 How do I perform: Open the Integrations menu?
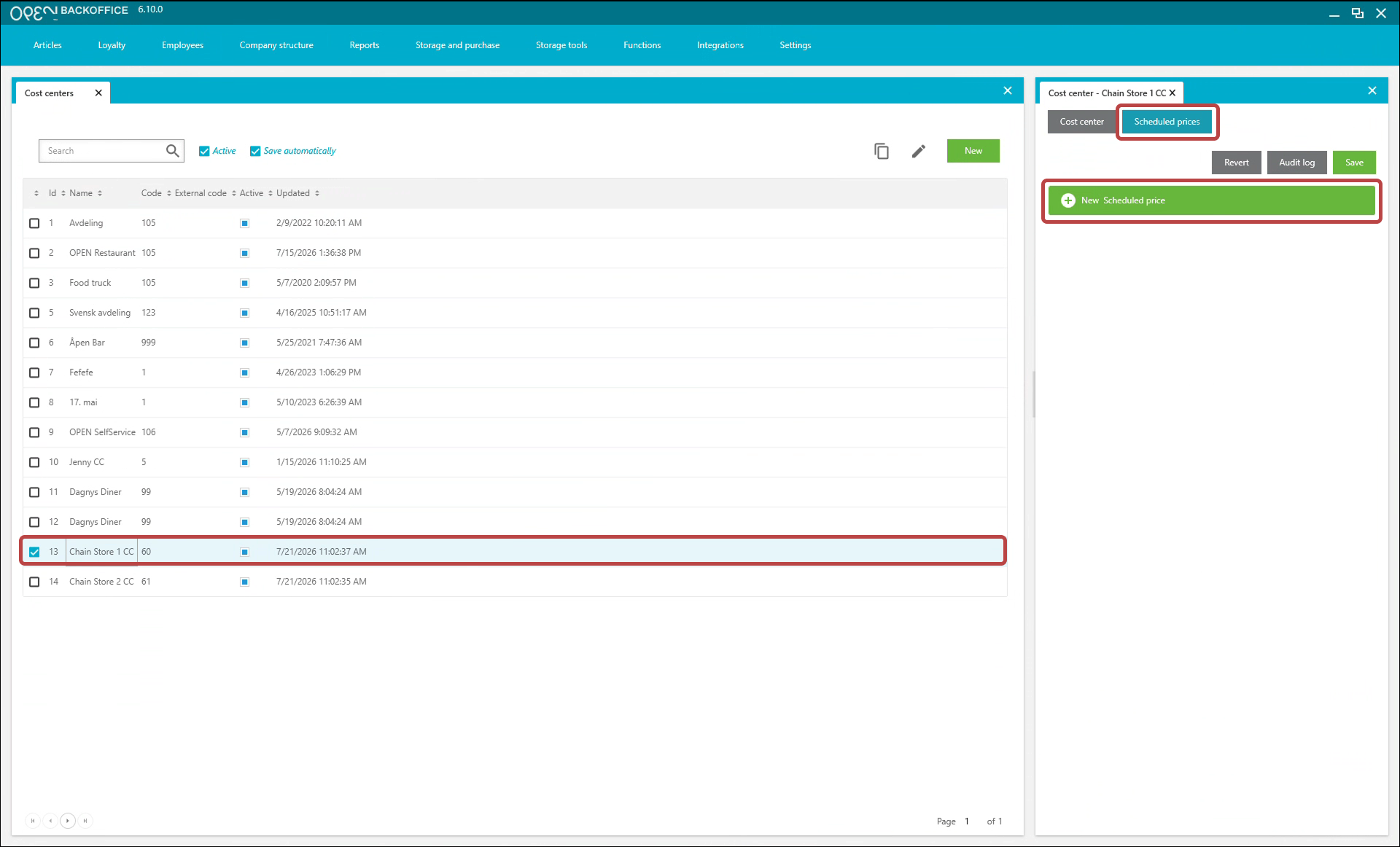tap(720, 45)
